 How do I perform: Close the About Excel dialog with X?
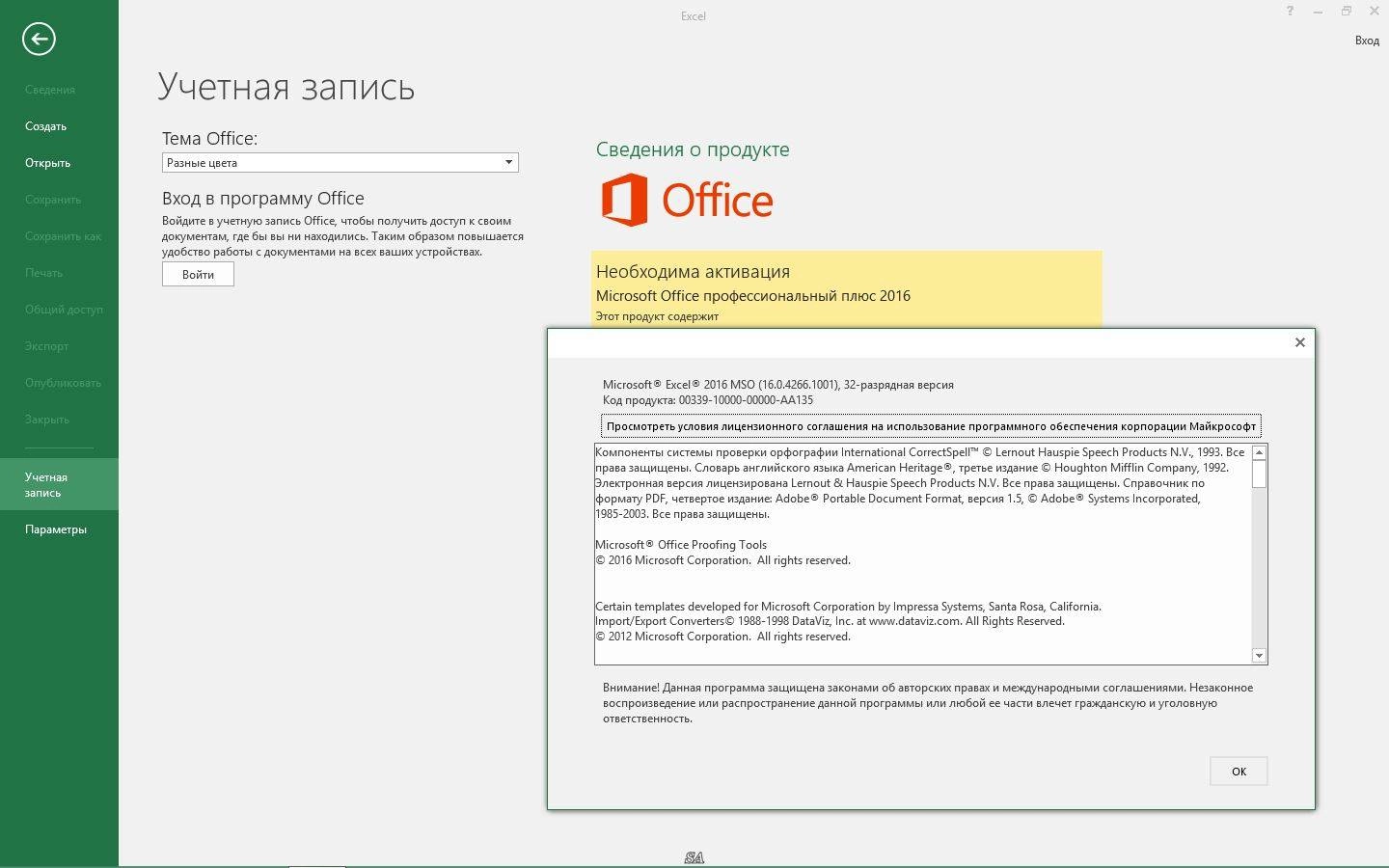[1299, 342]
